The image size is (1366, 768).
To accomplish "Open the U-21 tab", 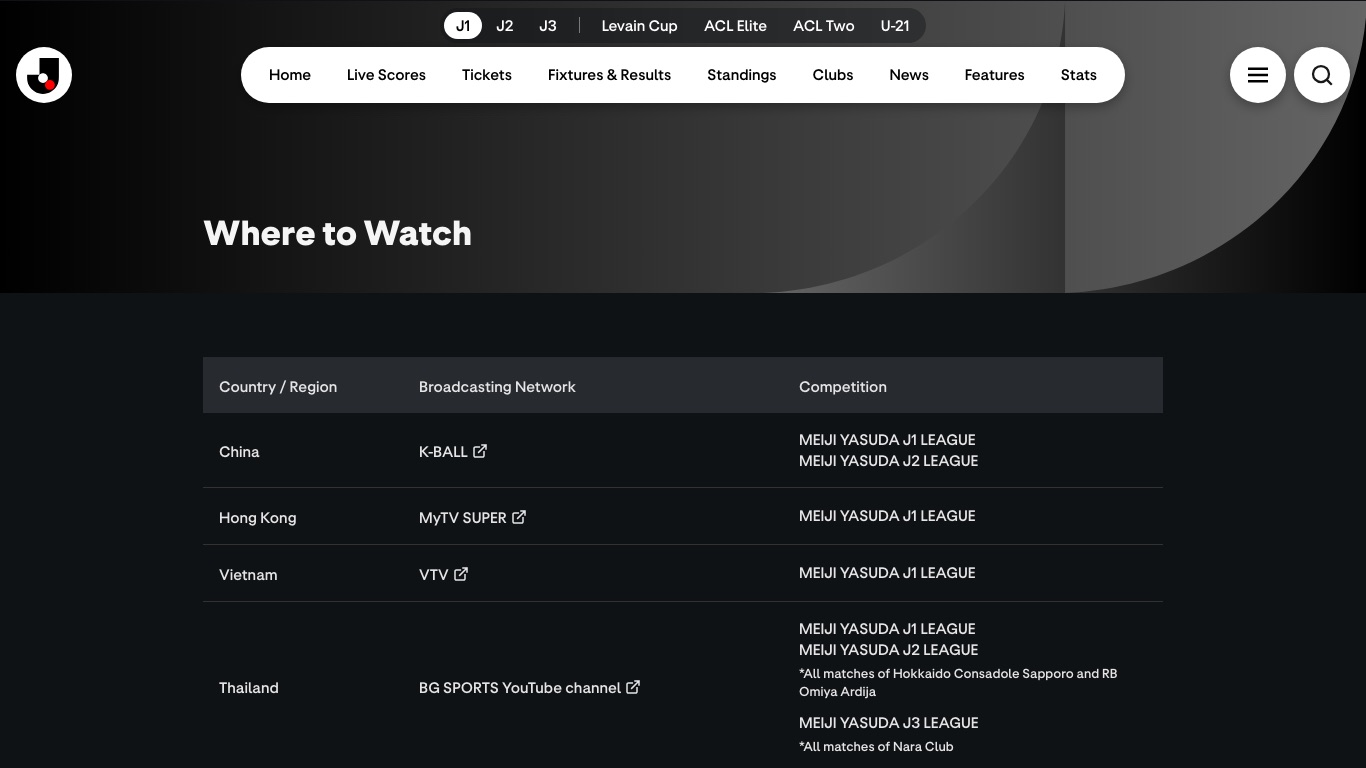I will click(895, 26).
